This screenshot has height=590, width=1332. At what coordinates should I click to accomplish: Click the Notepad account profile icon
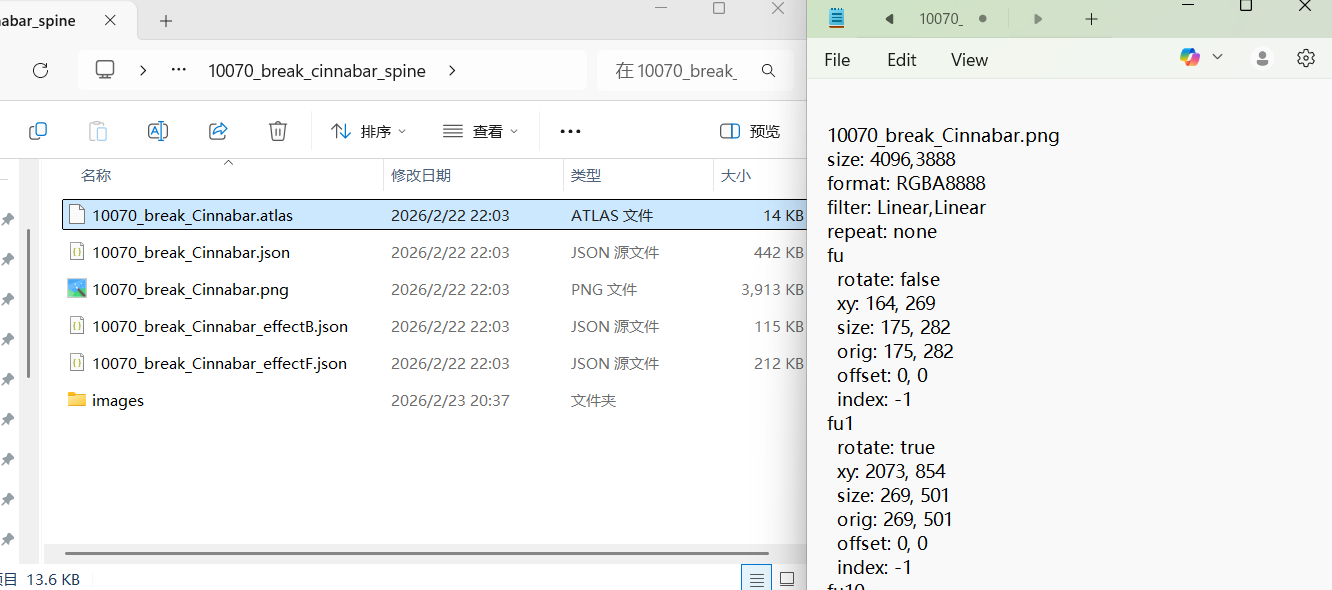[x=1262, y=59]
